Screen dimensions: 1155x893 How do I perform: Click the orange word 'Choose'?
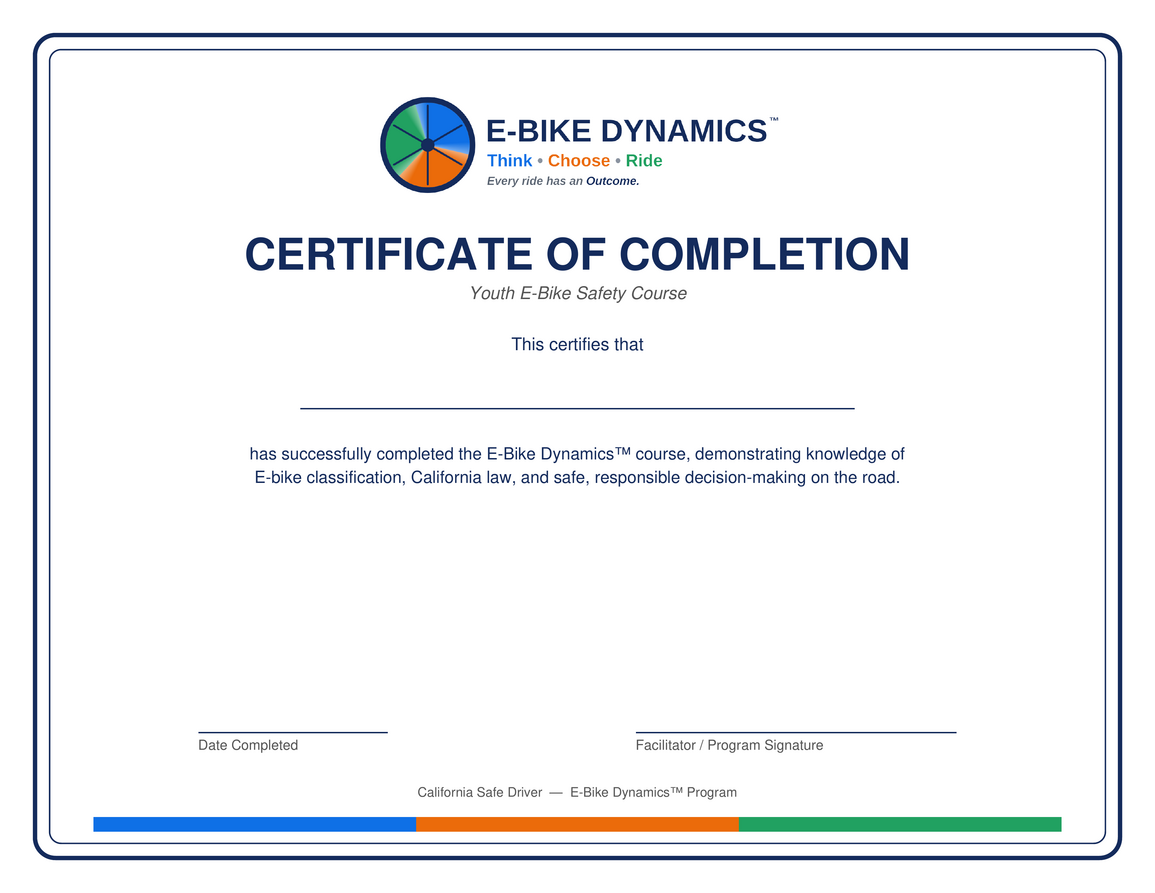point(578,161)
